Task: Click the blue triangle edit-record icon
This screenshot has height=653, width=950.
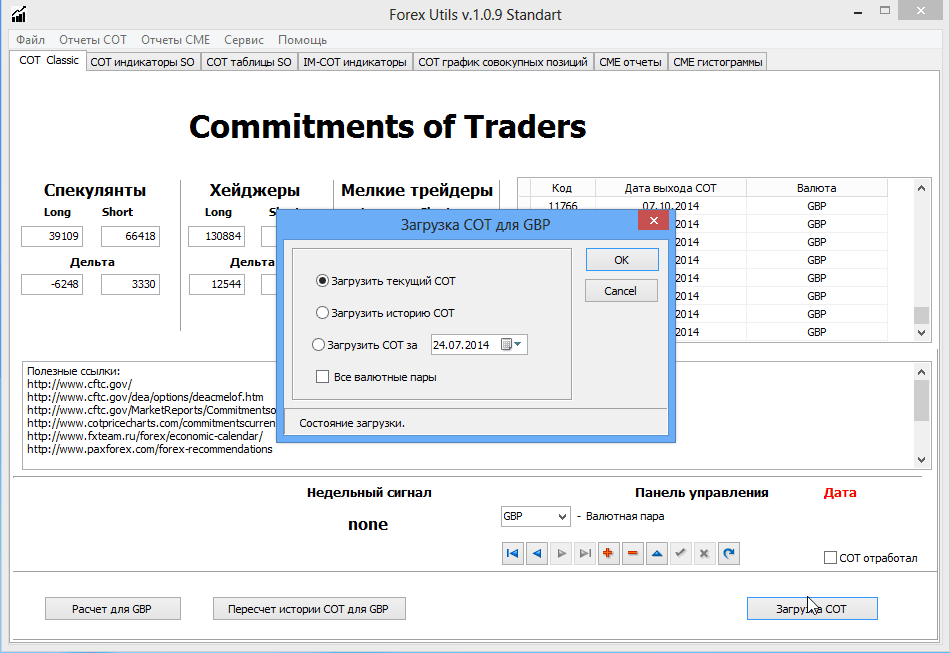Action: pos(657,553)
